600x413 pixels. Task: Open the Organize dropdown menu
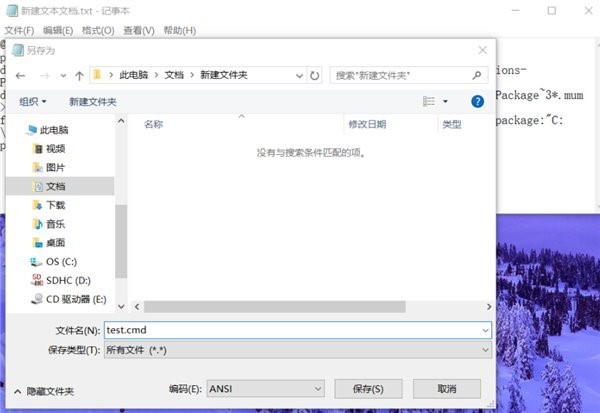tap(33, 101)
